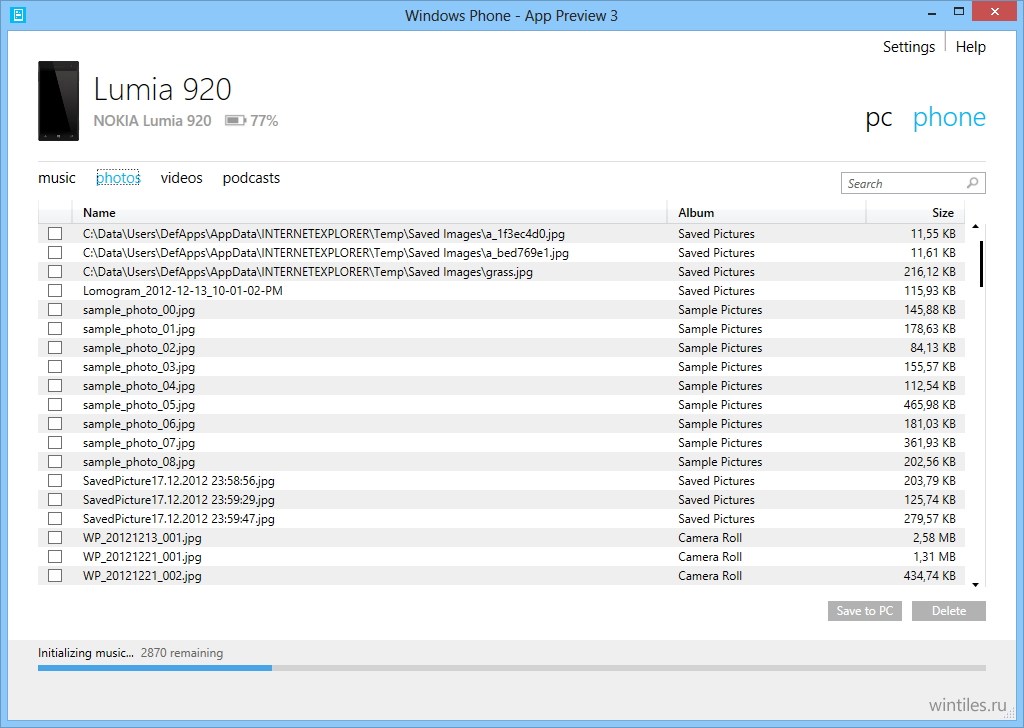Check sample_photo_05.jpg checkbox
The image size is (1024, 728).
[55, 404]
